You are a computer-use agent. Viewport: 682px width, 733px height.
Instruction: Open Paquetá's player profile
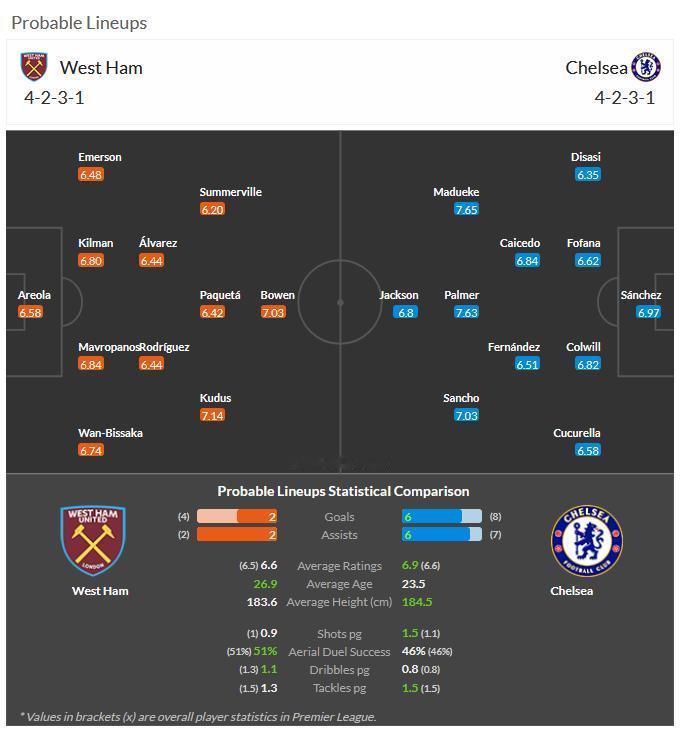(220, 295)
